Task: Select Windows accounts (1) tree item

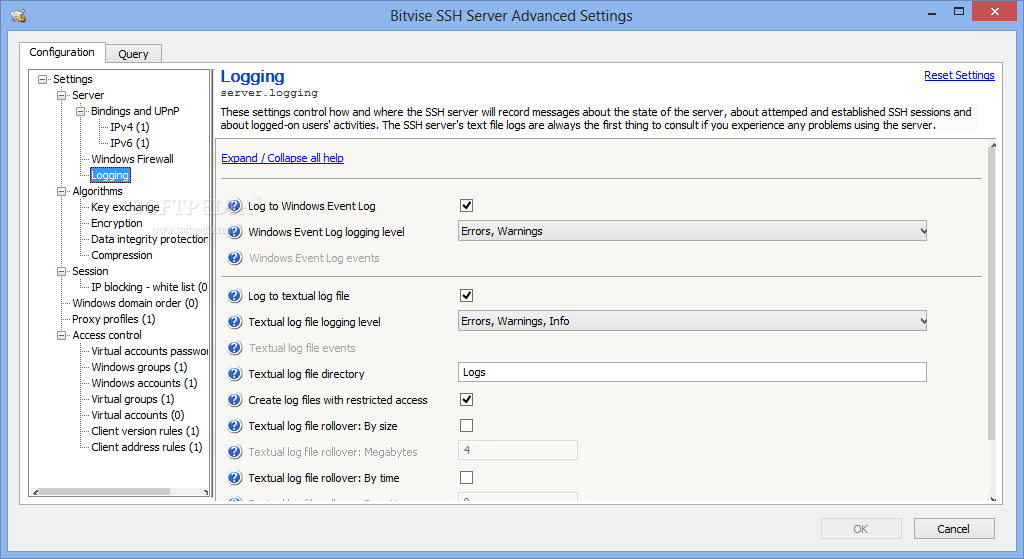Action: [x=144, y=383]
